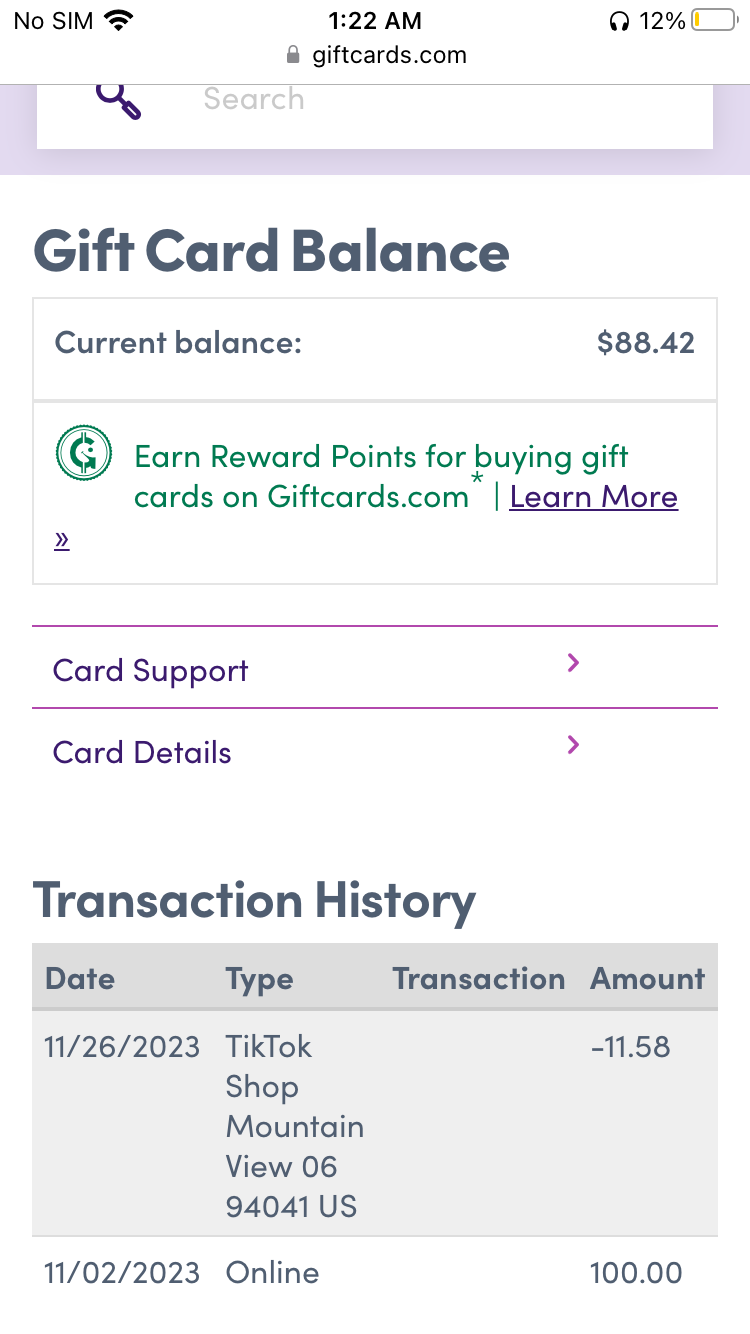The height and width of the screenshot is (1334, 750).
Task: Tap the Date column header
Action: click(x=80, y=978)
